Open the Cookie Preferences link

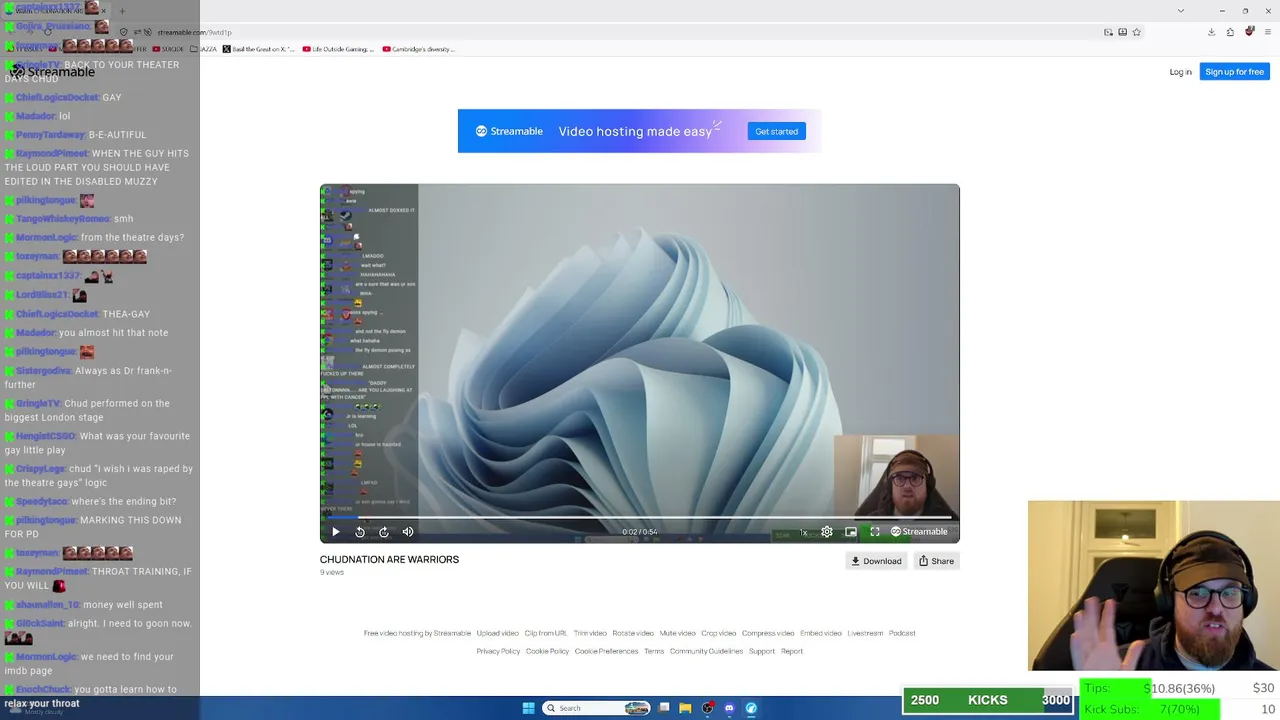click(606, 651)
